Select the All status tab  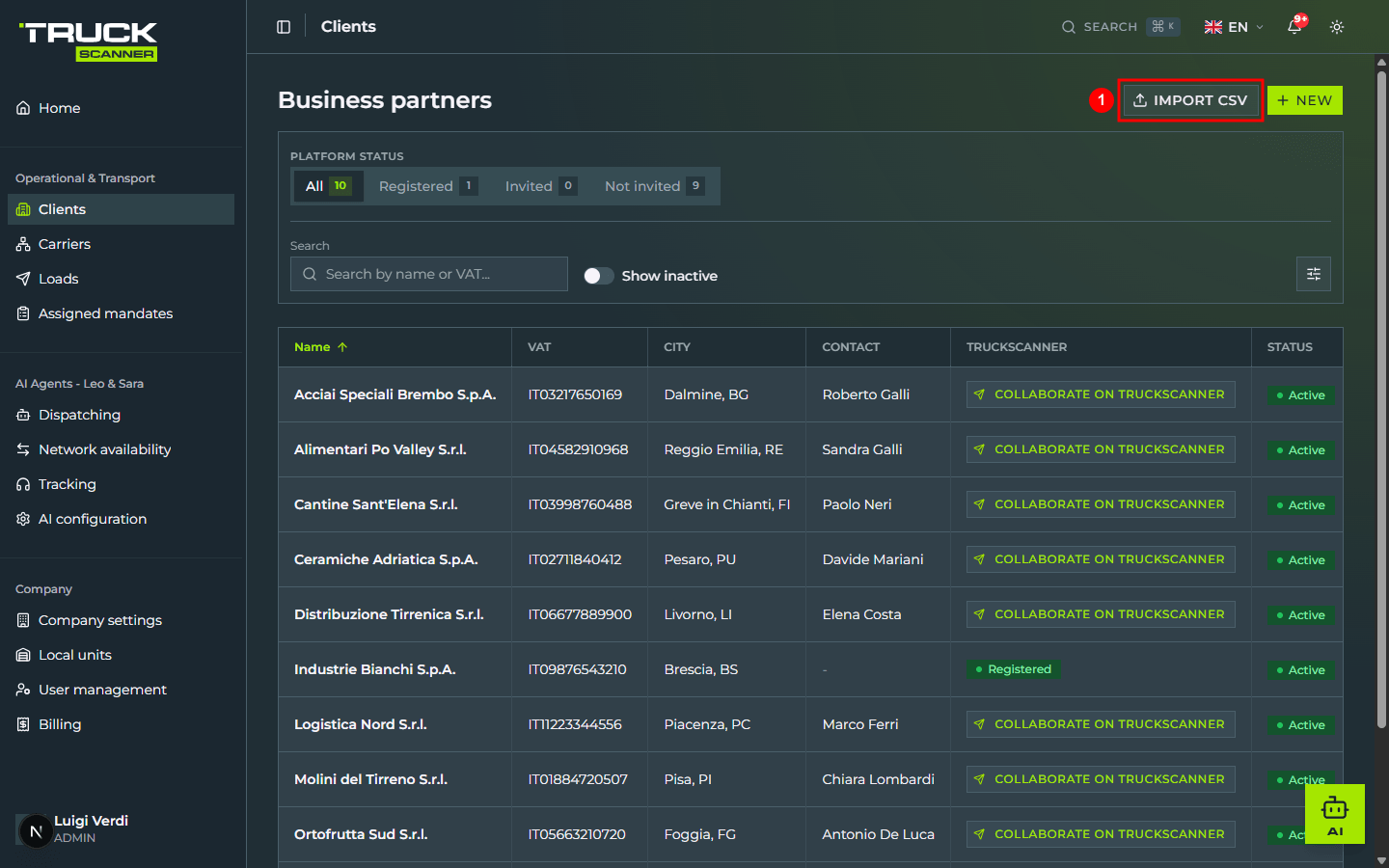tap(328, 186)
